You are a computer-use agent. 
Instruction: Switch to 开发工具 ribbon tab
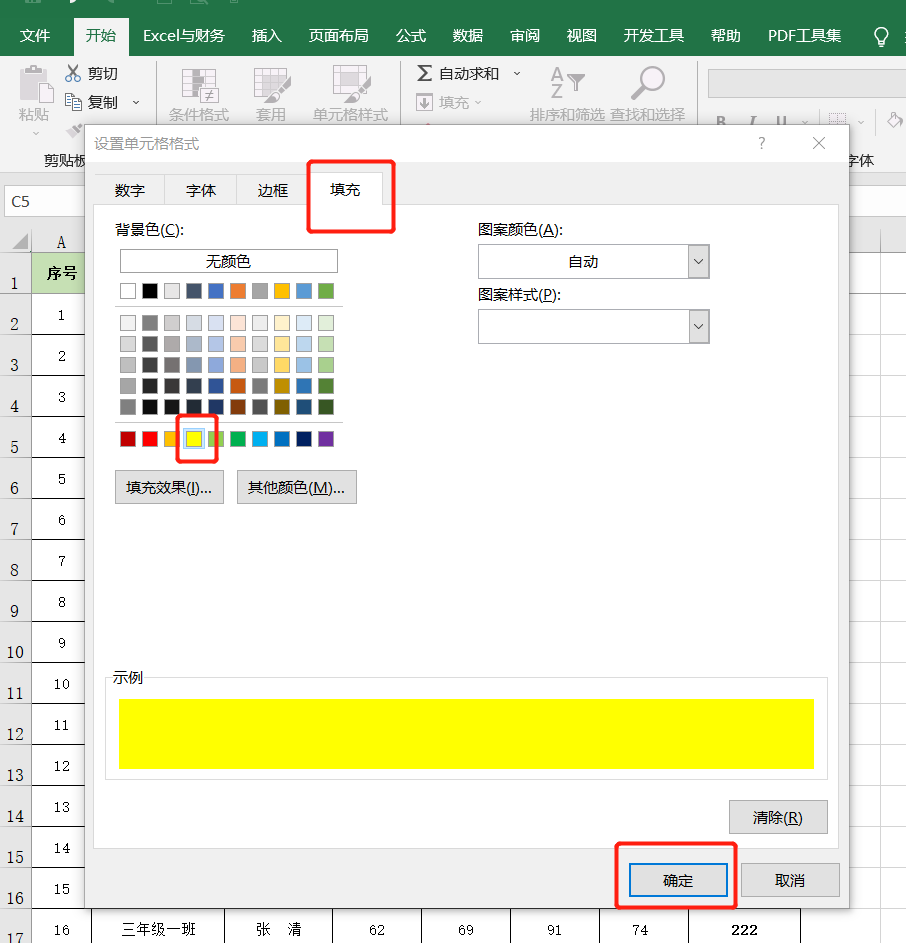click(654, 36)
